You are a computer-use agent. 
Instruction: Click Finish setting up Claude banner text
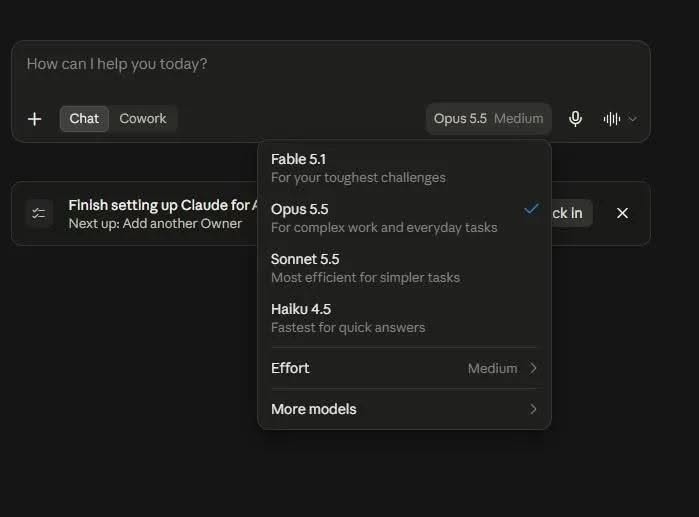163,205
